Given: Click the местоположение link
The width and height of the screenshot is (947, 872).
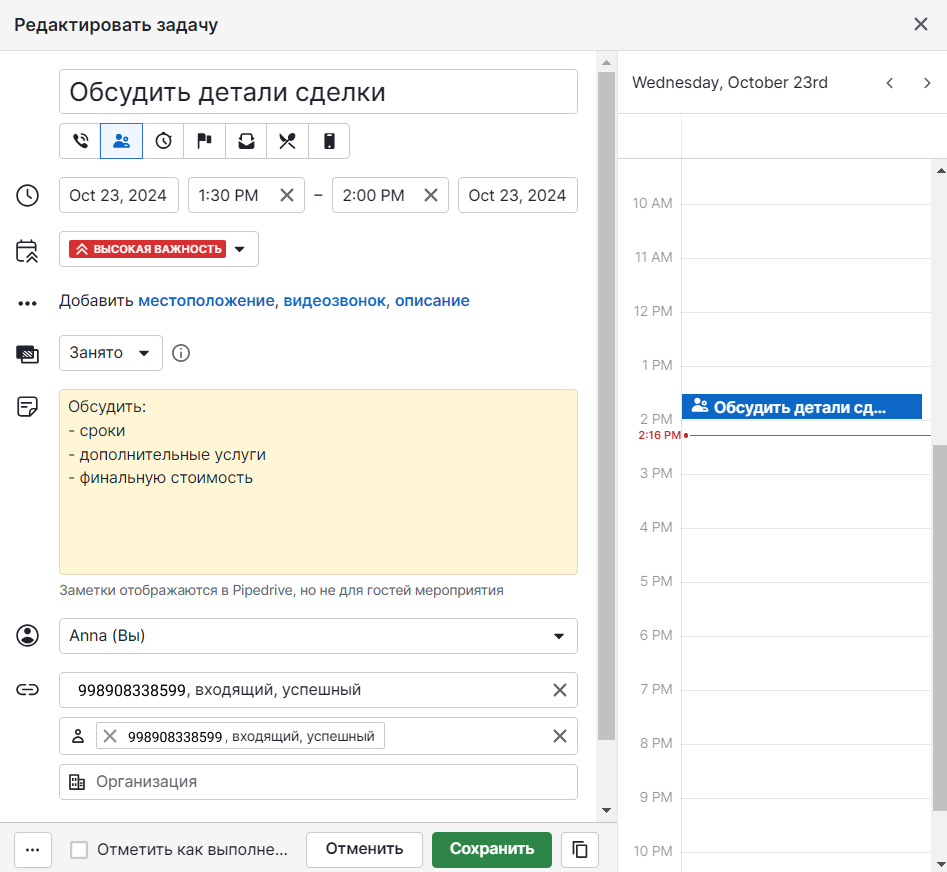Looking at the screenshot, I should point(206,301).
